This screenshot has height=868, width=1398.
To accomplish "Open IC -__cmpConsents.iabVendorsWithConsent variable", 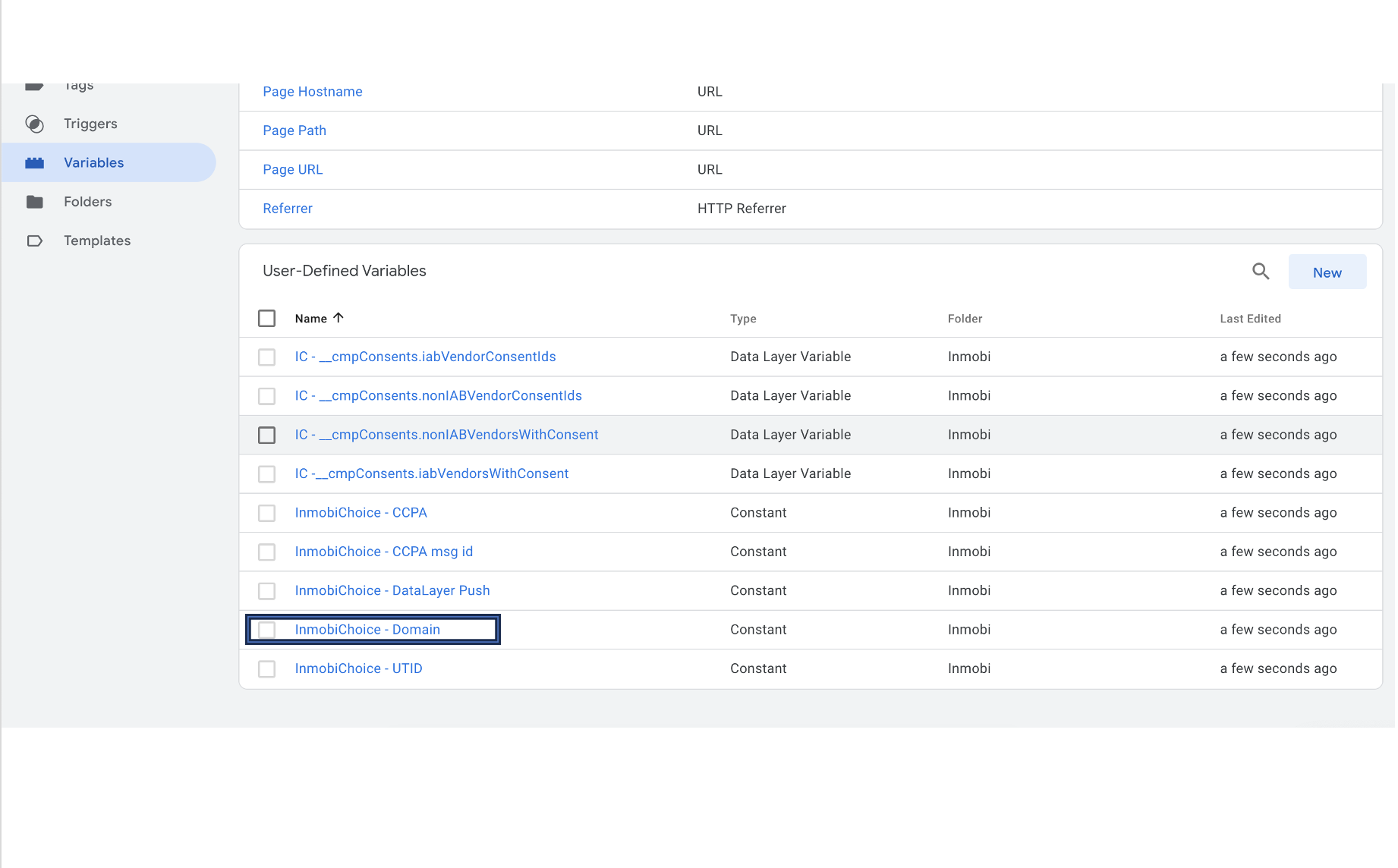I will [431, 473].
